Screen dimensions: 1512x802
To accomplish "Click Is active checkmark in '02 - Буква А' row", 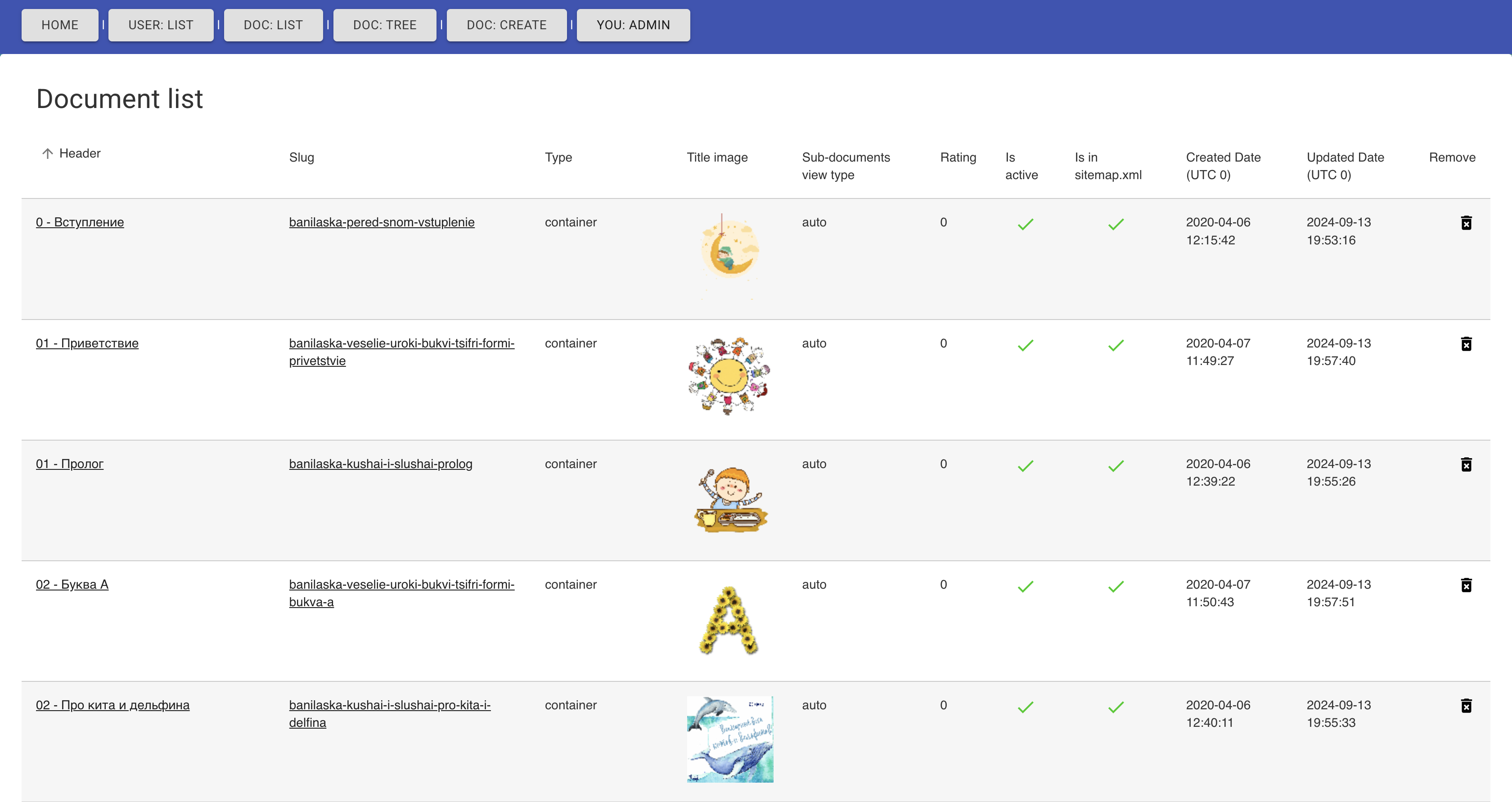I will [1025, 586].
